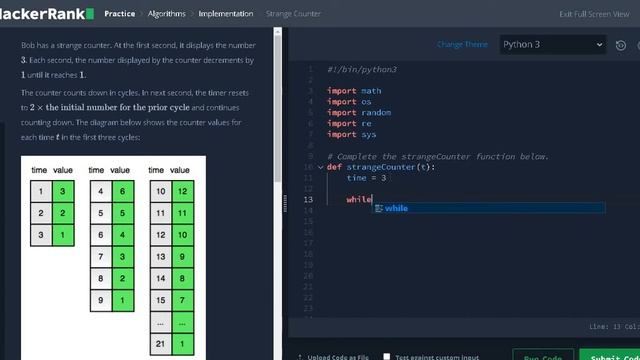Screen dimensions: 640x360
Task: Click the 'import random' code line
Action: pos(359,112)
